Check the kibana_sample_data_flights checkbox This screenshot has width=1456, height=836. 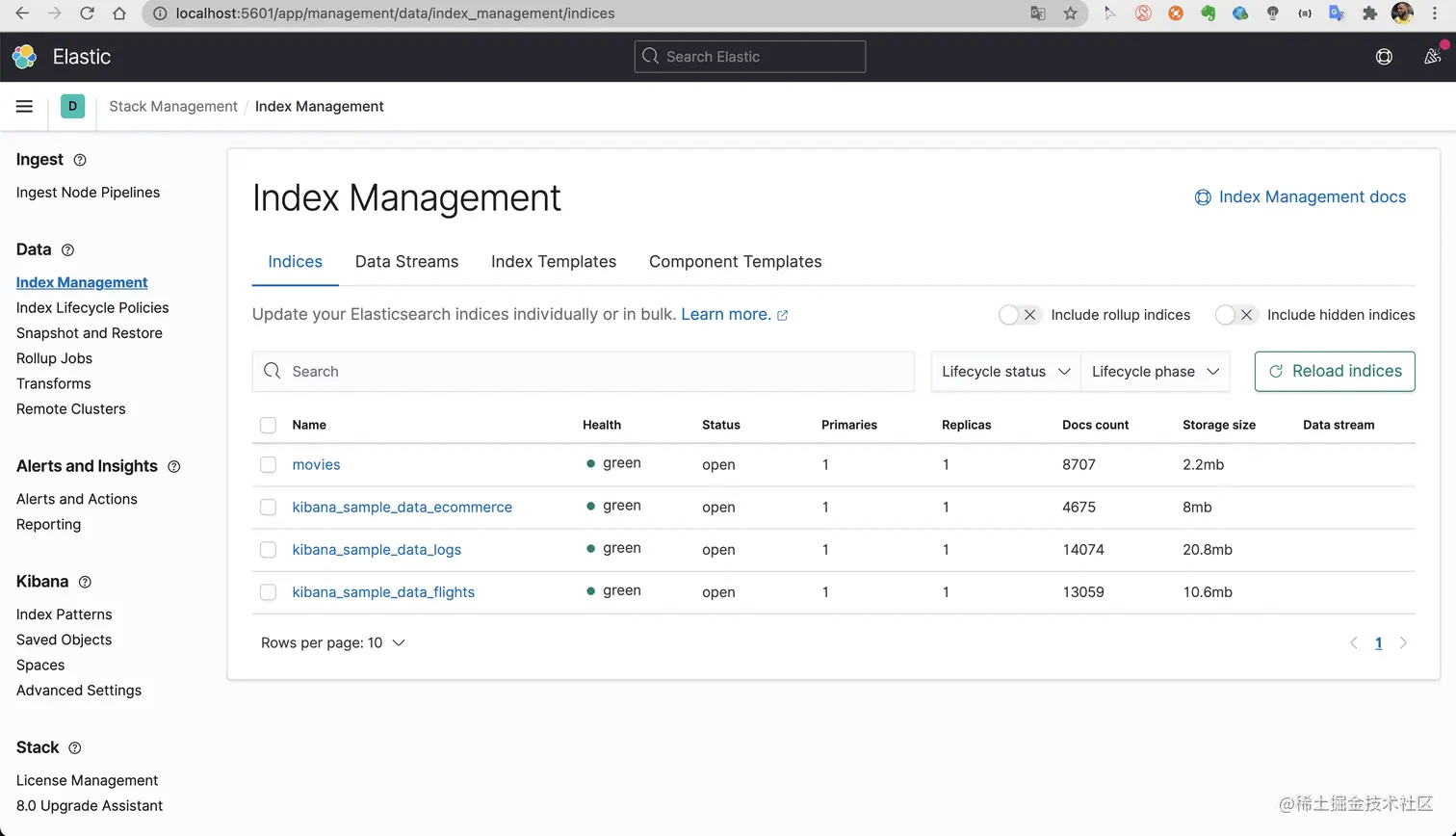click(x=269, y=592)
